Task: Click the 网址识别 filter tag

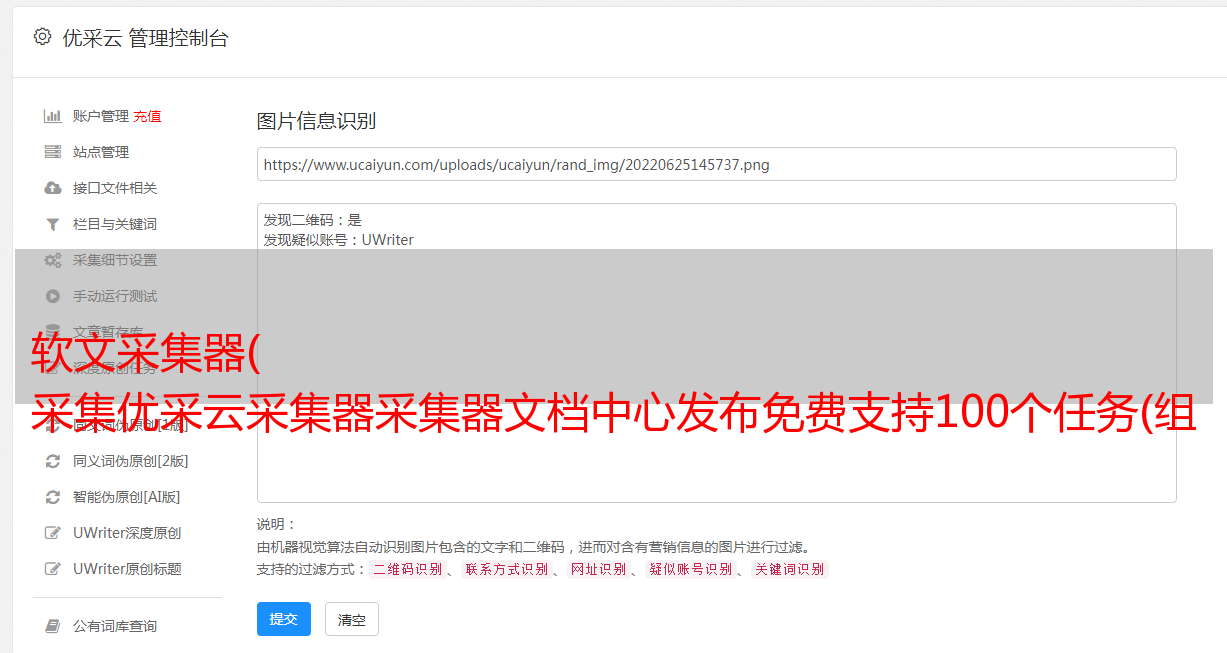Action: pos(598,569)
